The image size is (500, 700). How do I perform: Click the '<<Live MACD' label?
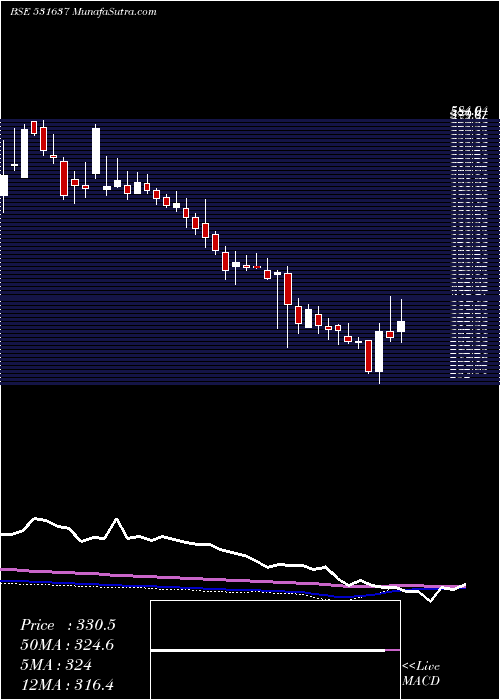point(421,673)
